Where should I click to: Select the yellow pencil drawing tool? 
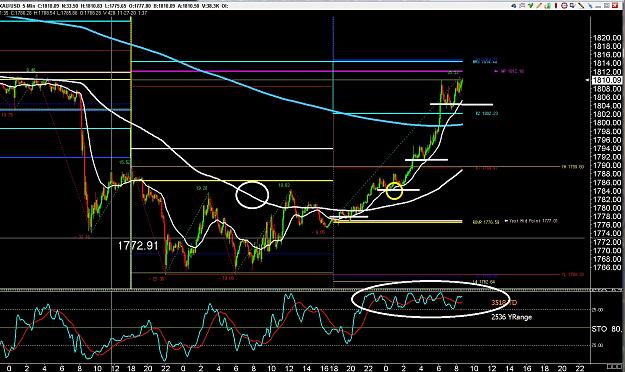click(x=539, y=6)
